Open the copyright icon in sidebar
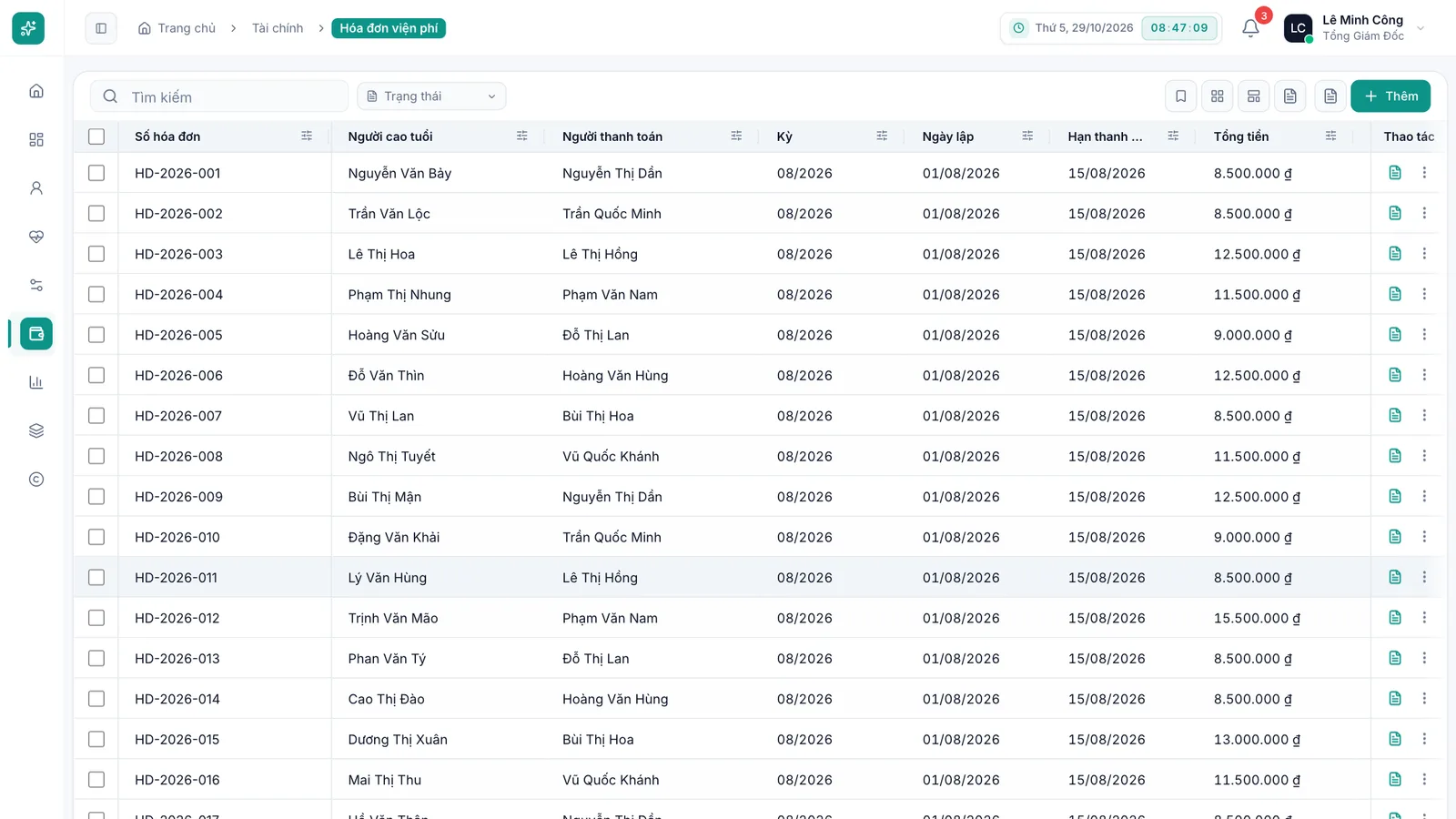Viewport: 1456px width, 819px height. [36, 480]
